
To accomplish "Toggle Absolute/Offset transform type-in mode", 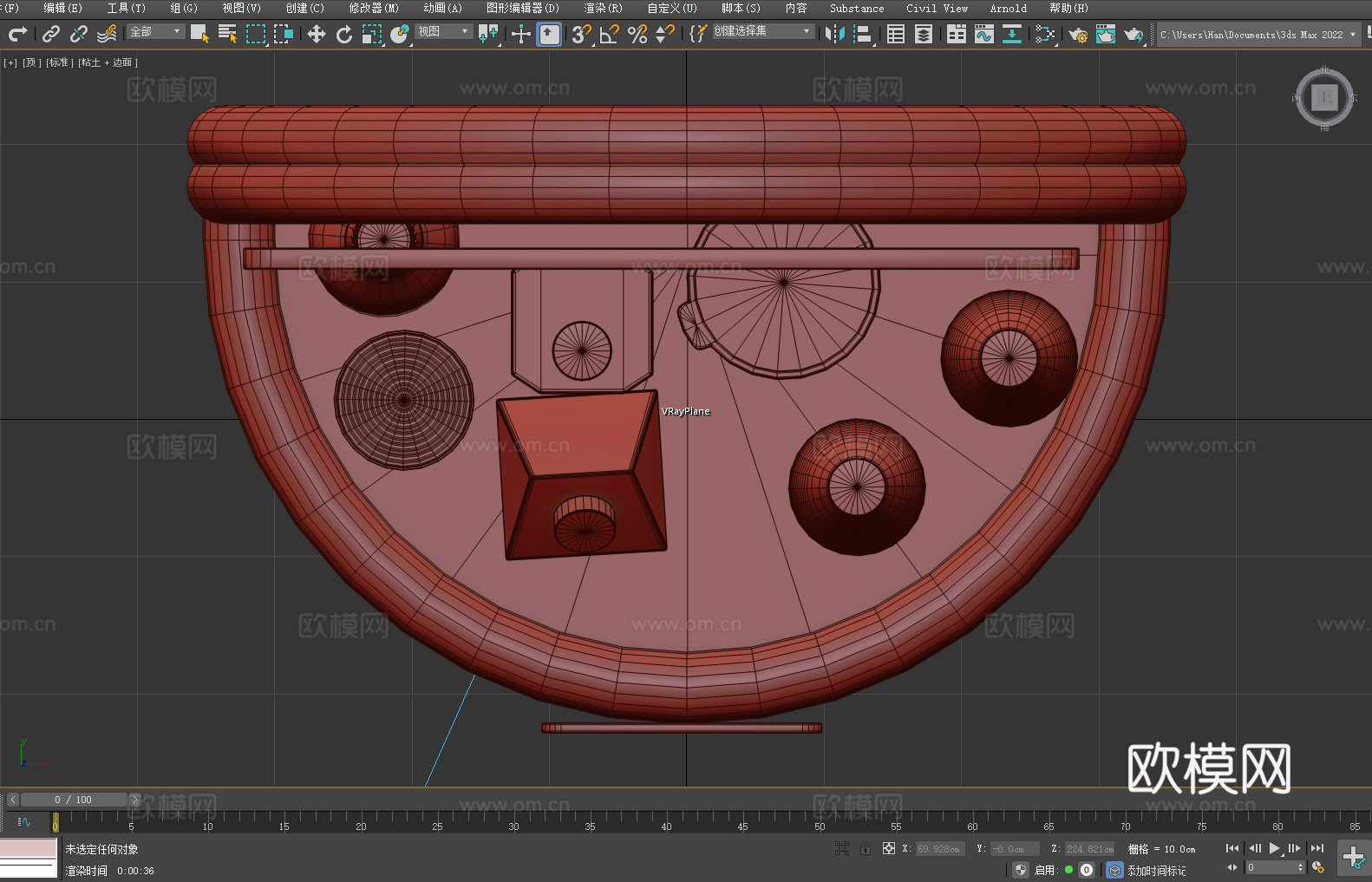I will click(889, 848).
